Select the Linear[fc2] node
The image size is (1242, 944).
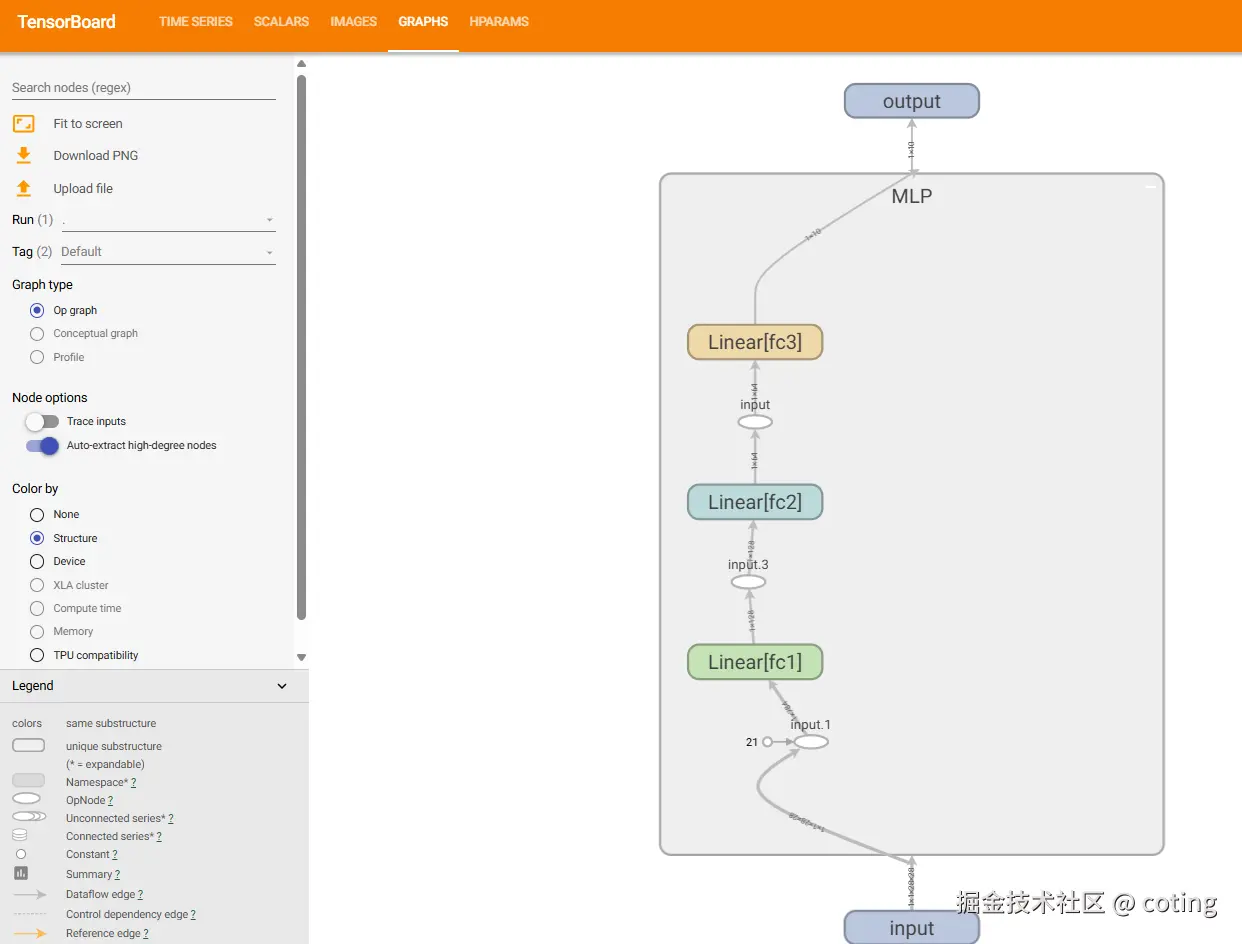[x=755, y=502]
